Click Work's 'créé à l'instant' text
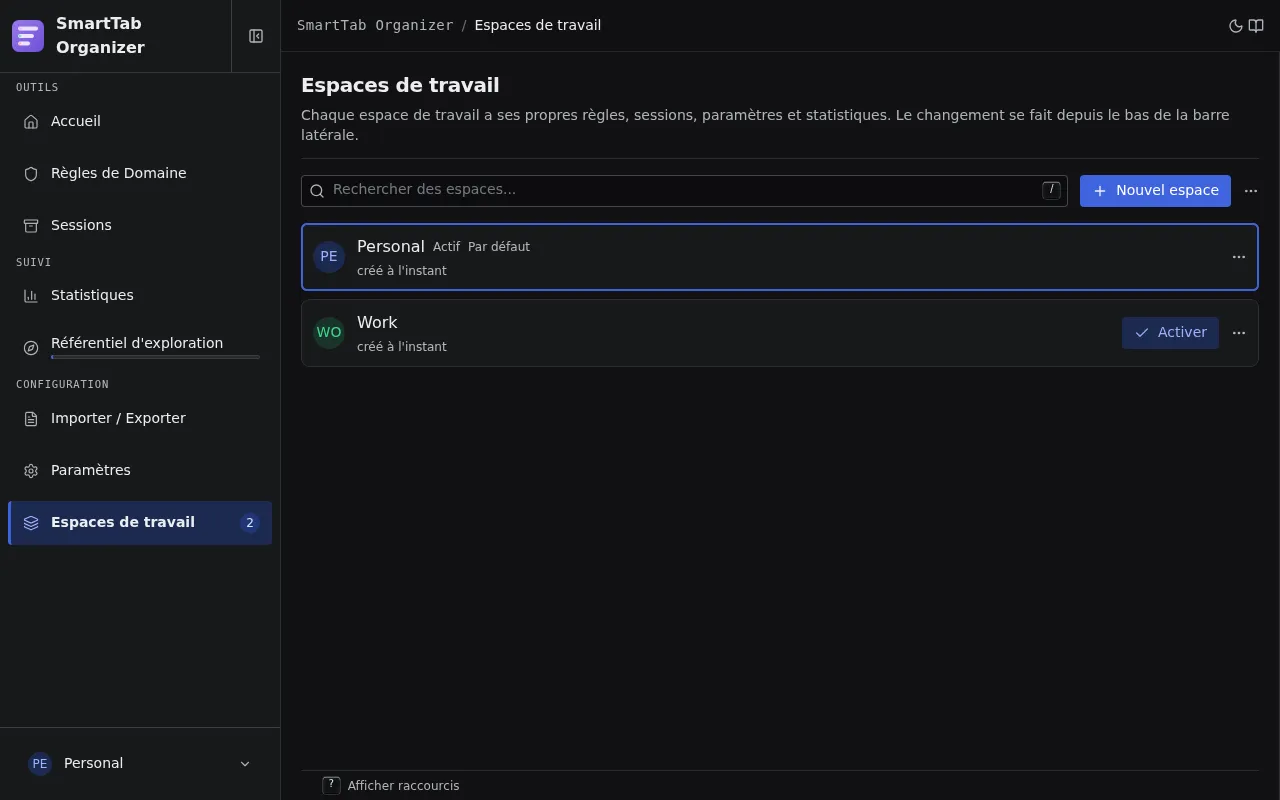 pos(402,347)
